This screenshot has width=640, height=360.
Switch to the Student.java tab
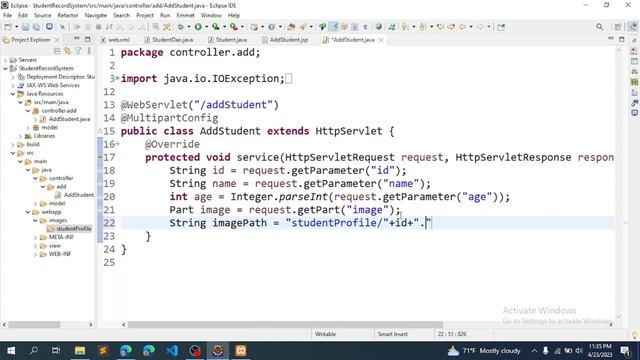pos(228,40)
